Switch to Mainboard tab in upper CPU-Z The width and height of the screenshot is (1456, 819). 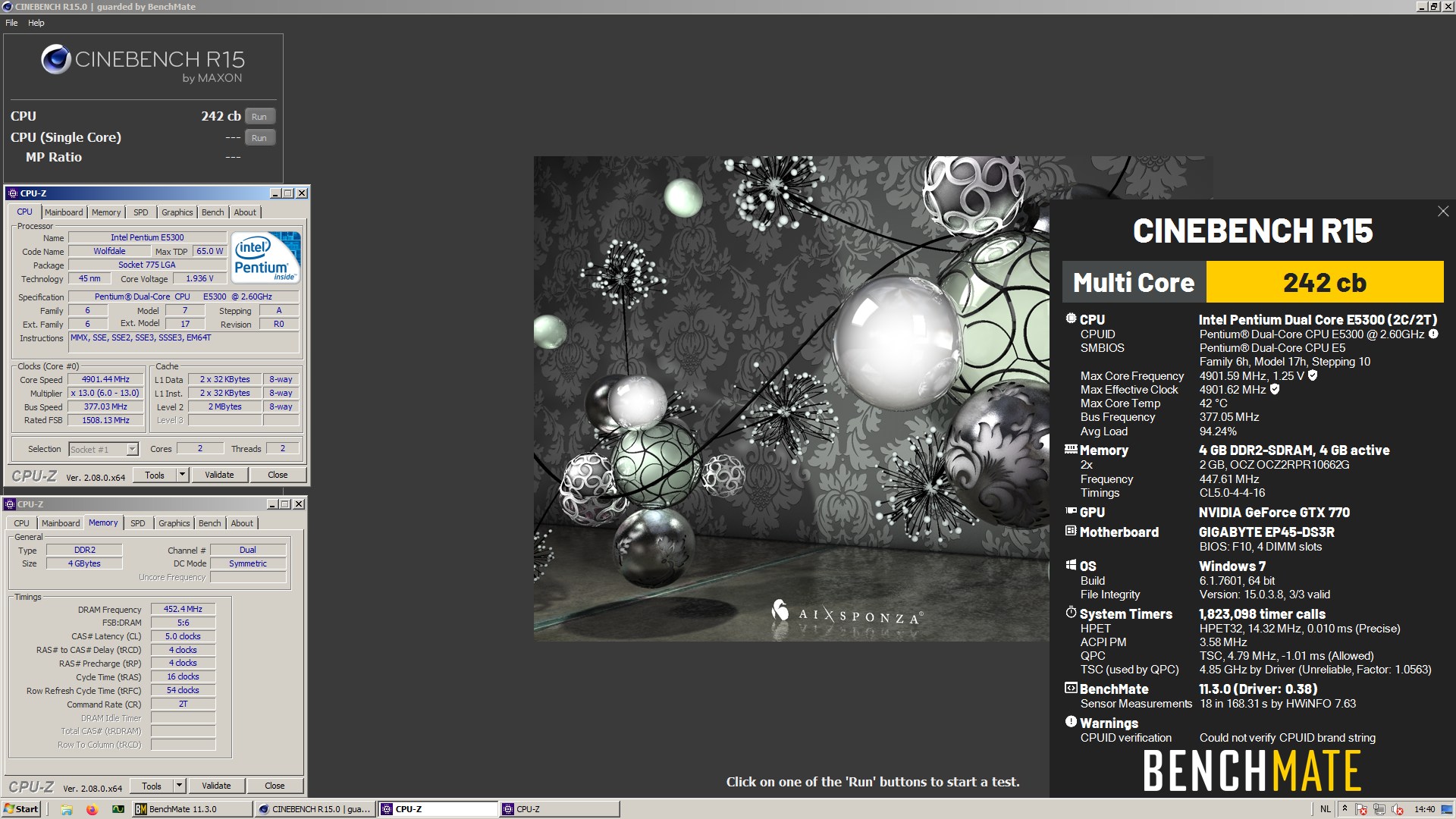click(x=64, y=212)
